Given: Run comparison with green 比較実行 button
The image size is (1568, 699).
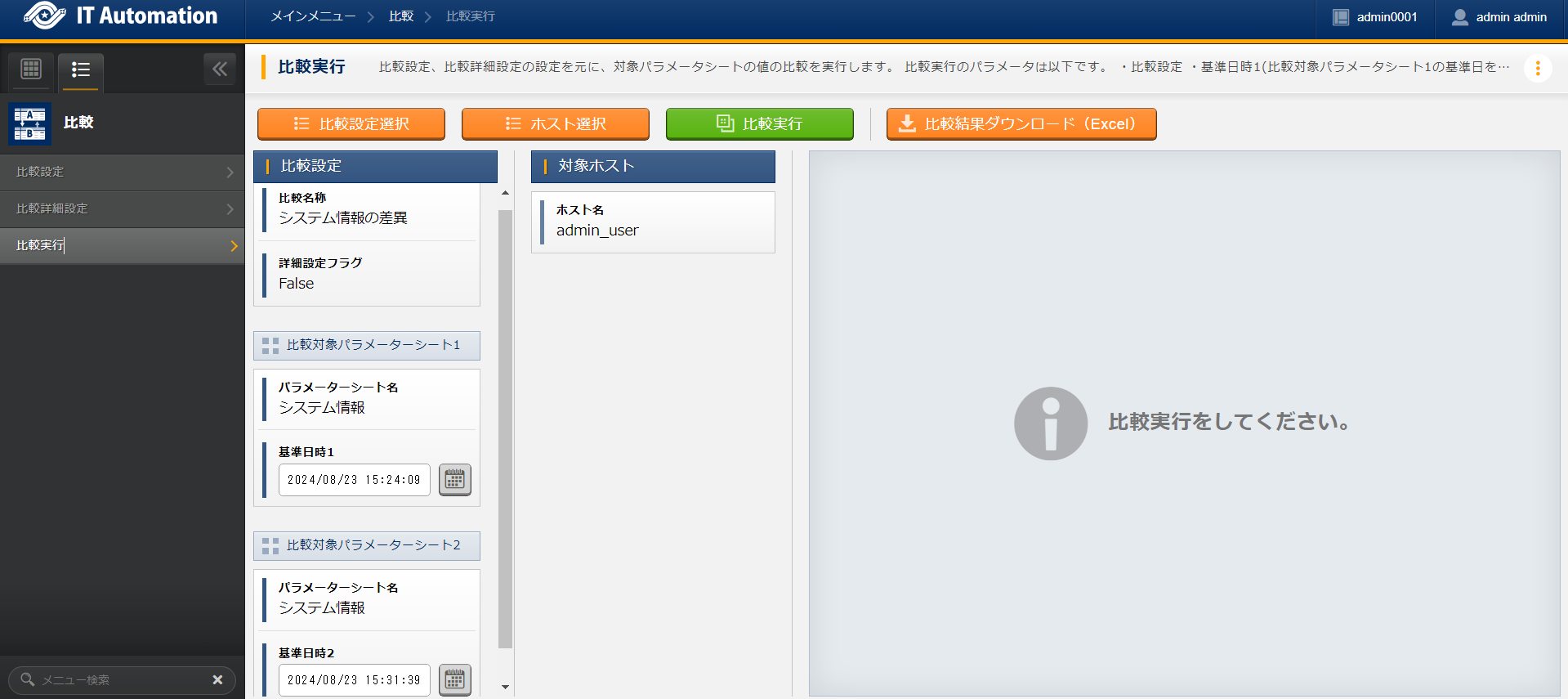Looking at the screenshot, I should click(x=759, y=124).
